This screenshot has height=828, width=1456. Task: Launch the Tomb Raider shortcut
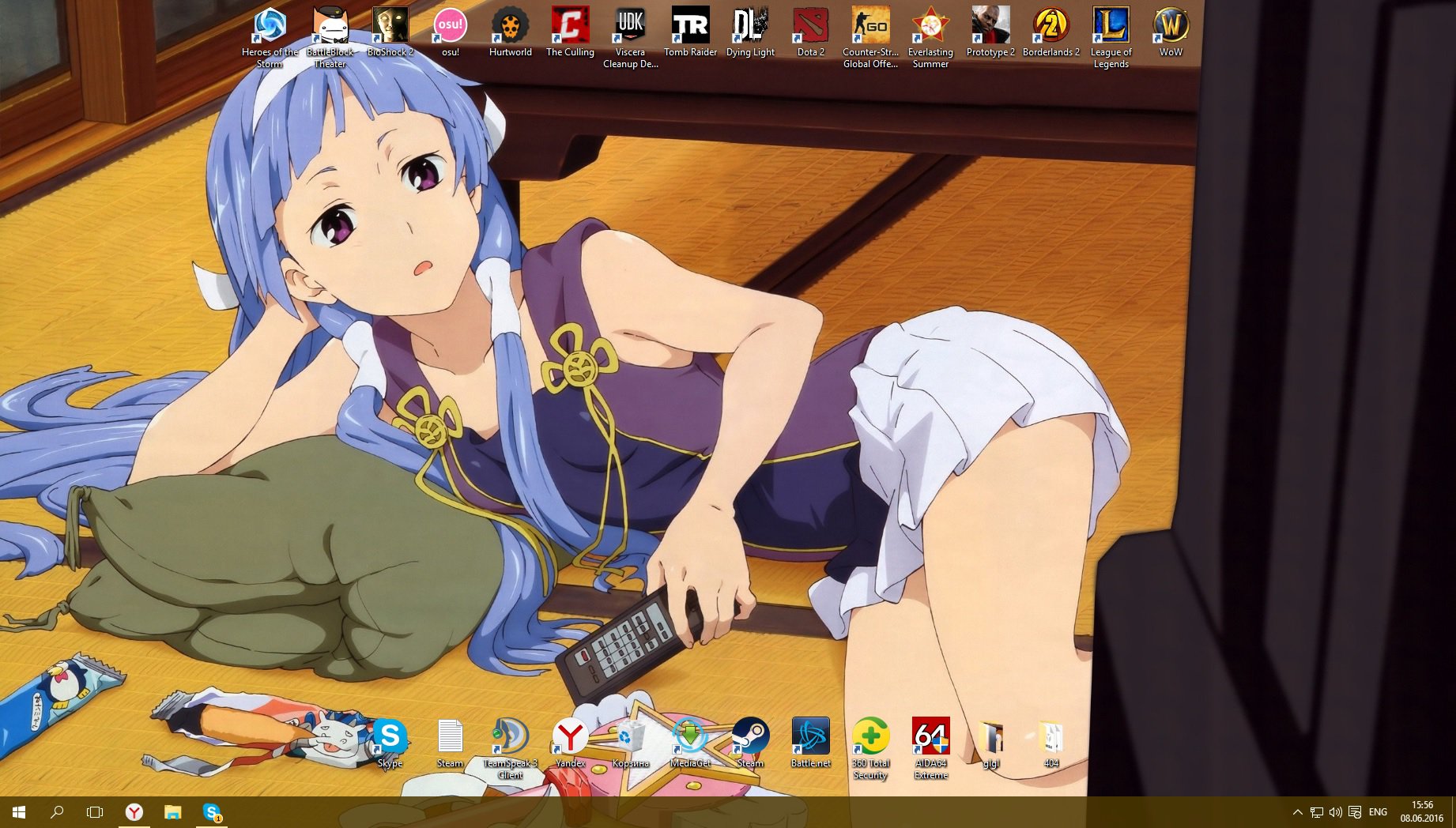tap(690, 32)
